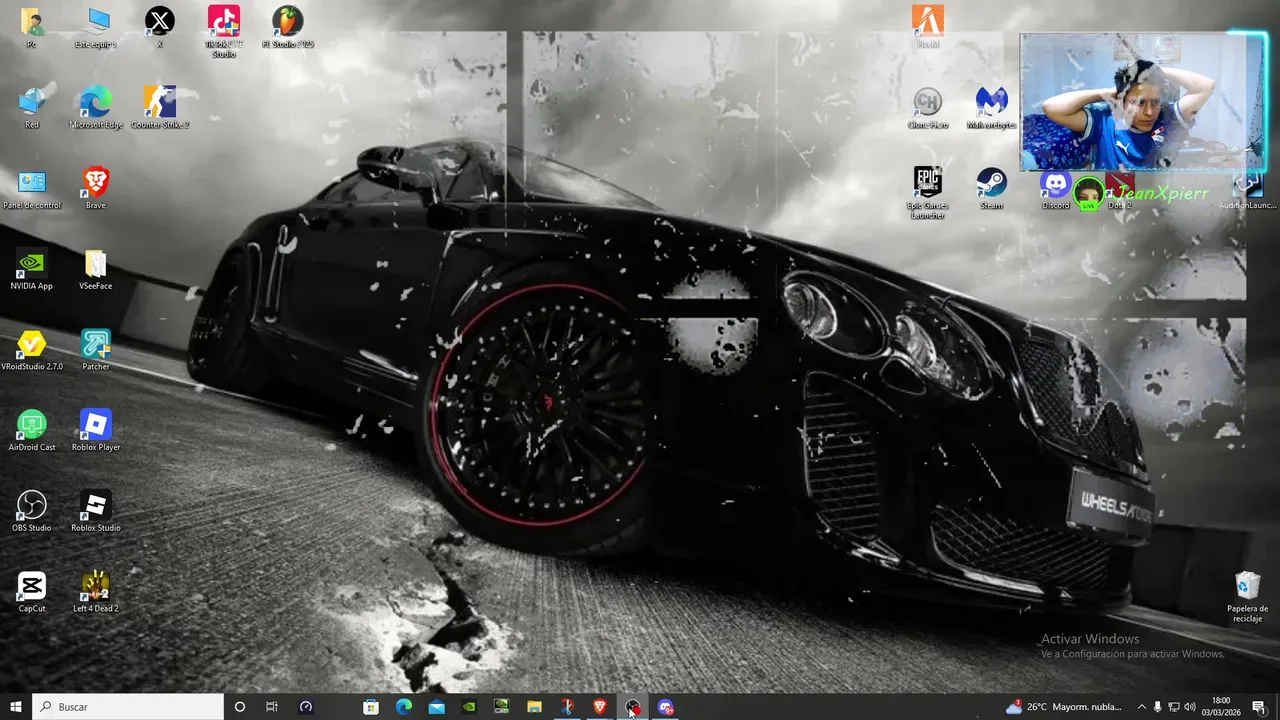The image size is (1280, 720).
Task: Launch AirDroid Cast desktop icon
Action: pos(32,431)
